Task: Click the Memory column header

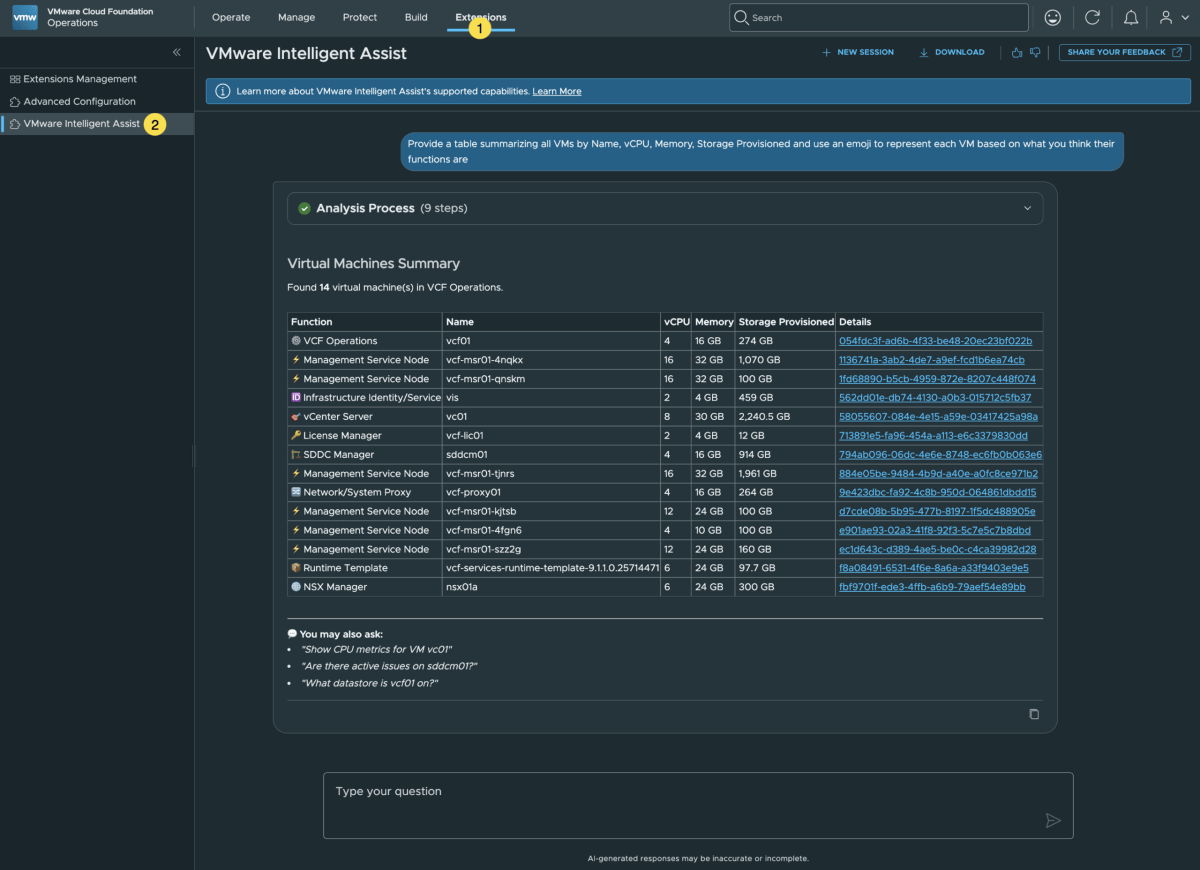Action: click(714, 322)
